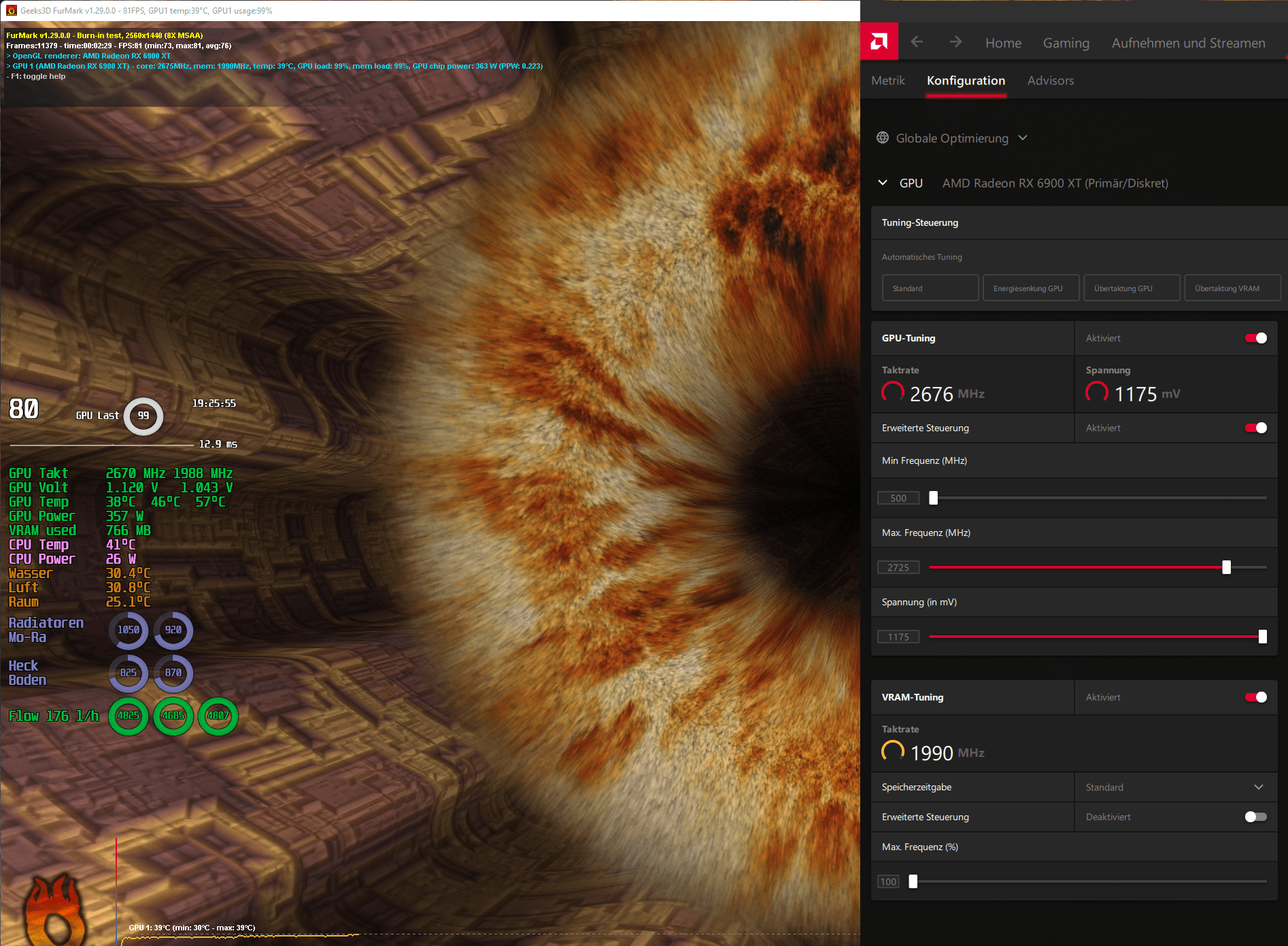
Task: Select the Konfiguration subtab
Action: (966, 80)
